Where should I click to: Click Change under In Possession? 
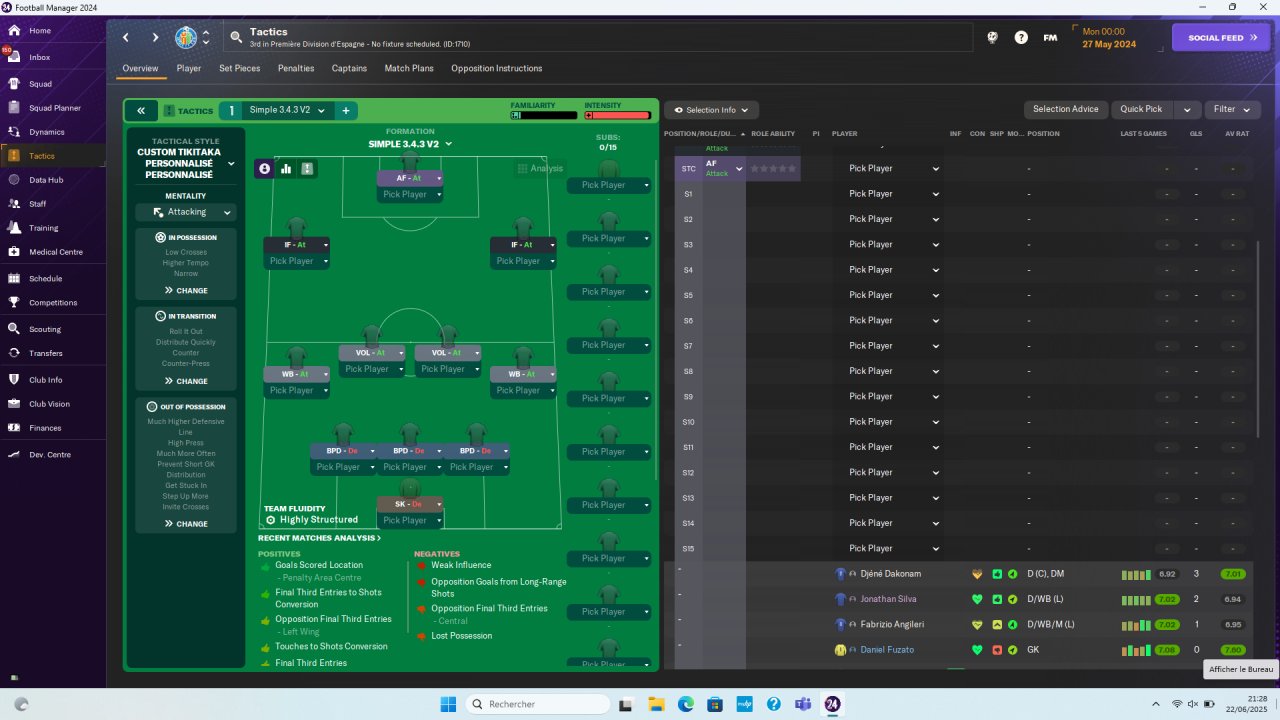pyautogui.click(x=186, y=291)
